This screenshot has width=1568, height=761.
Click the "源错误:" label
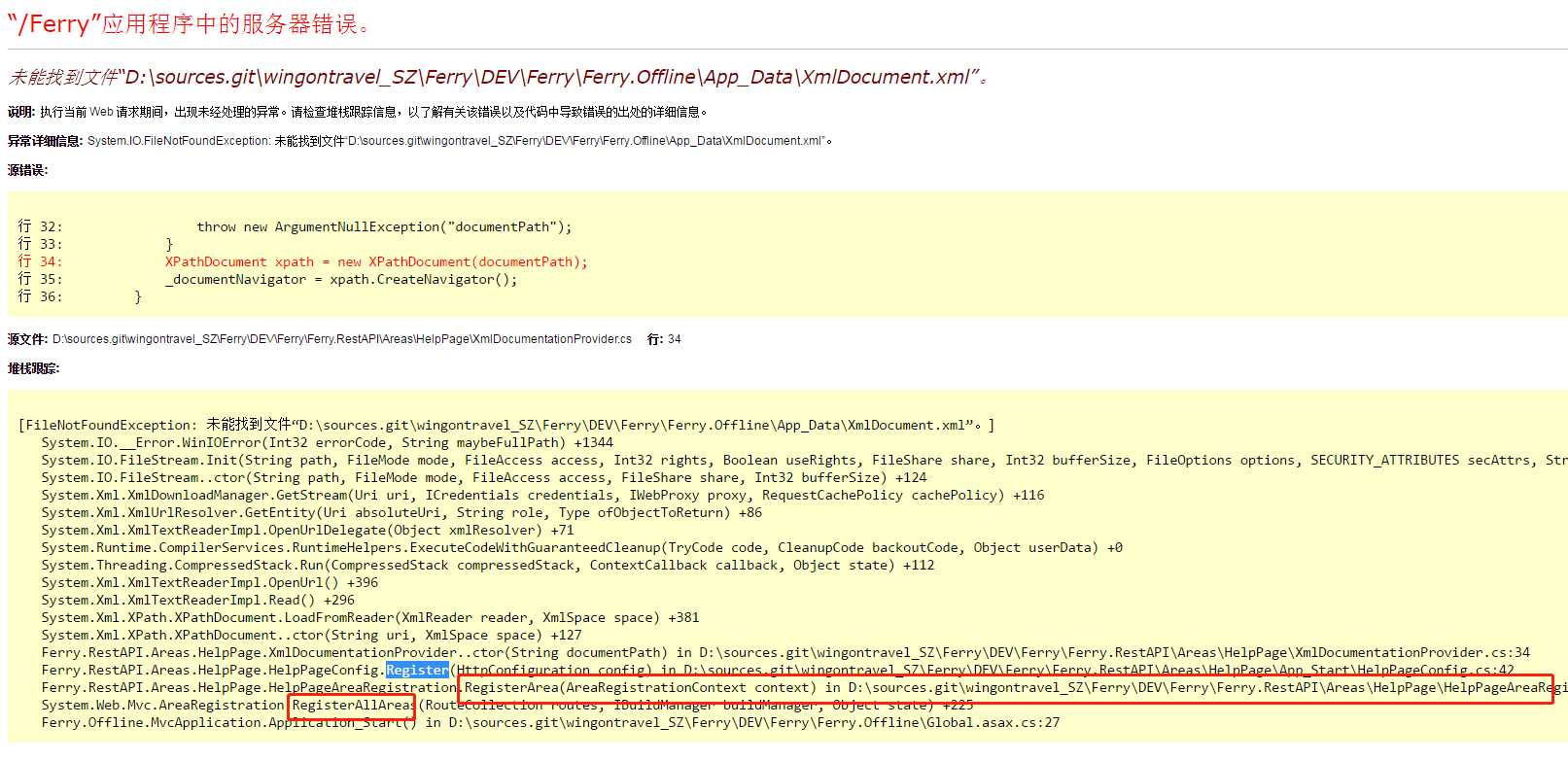[x=27, y=170]
